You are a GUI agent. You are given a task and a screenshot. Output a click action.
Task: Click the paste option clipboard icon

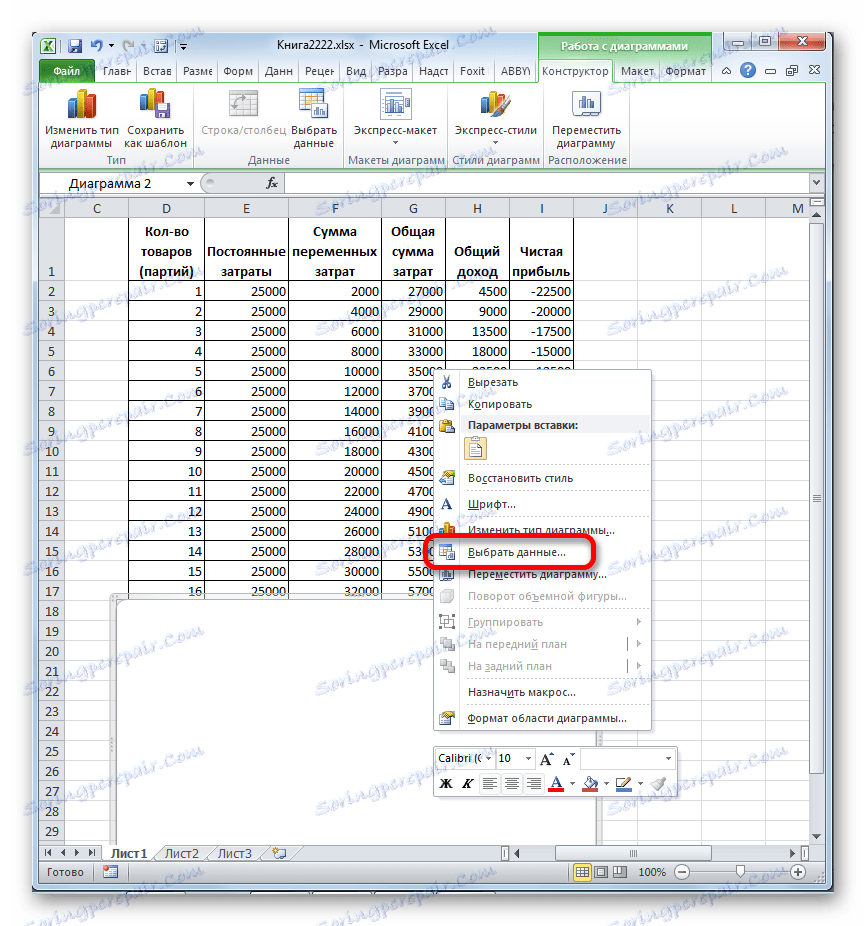(x=476, y=449)
